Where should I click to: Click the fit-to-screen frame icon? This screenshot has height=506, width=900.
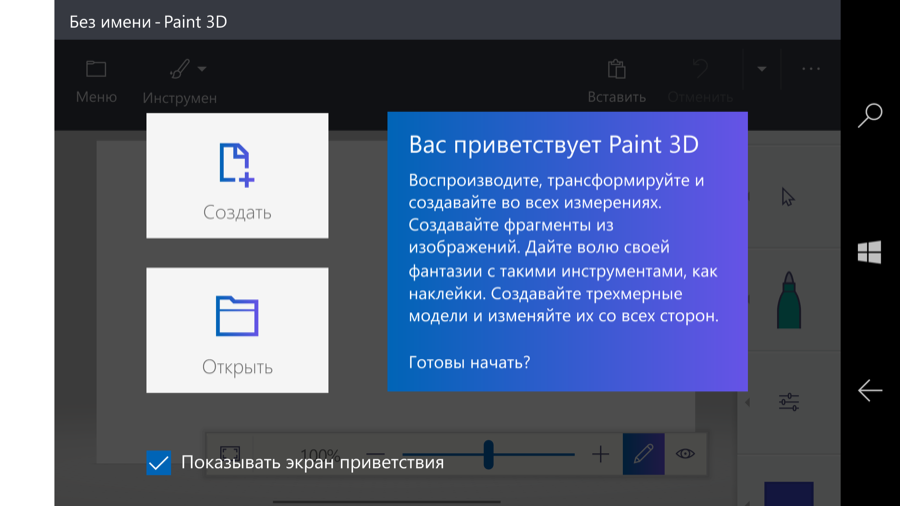point(230,454)
